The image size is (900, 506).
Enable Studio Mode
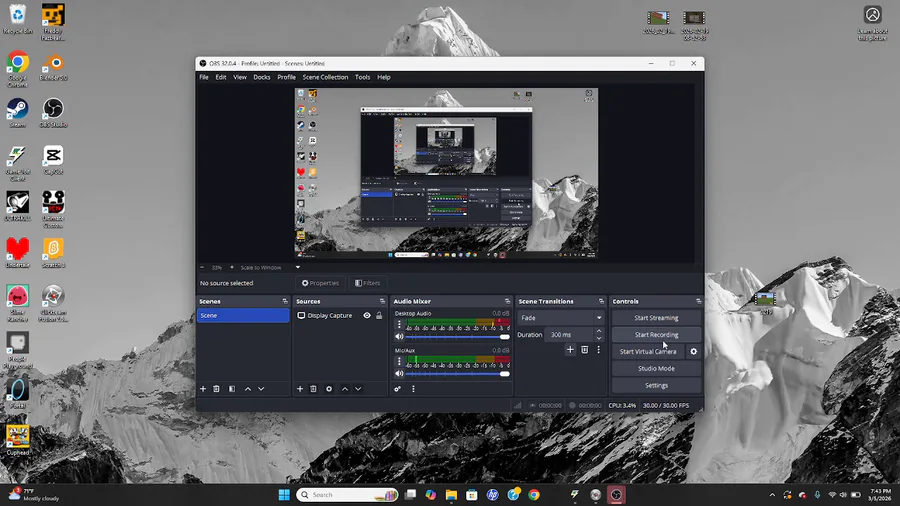(x=656, y=368)
